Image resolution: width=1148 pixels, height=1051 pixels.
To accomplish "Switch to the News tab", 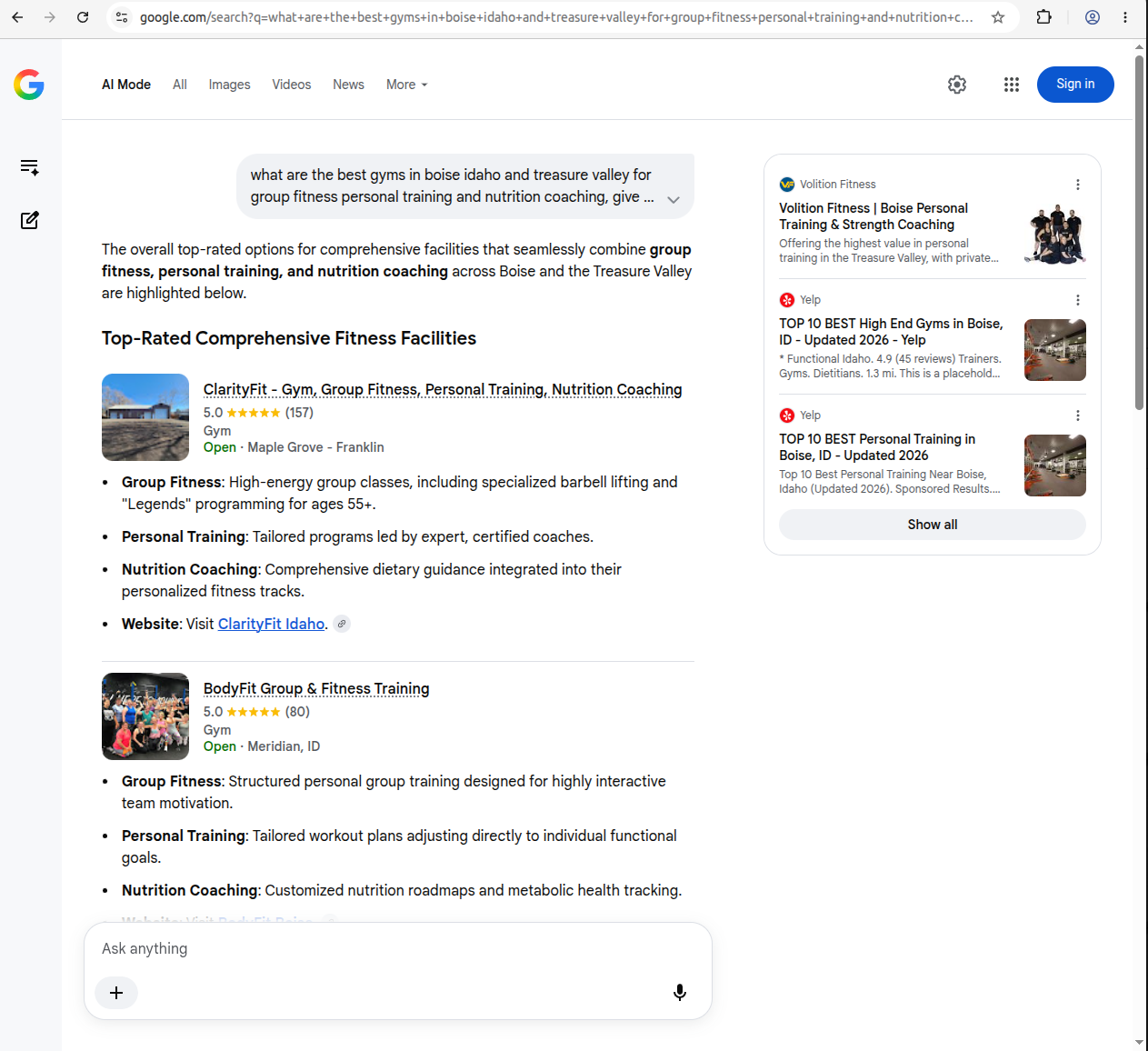I will (x=348, y=85).
